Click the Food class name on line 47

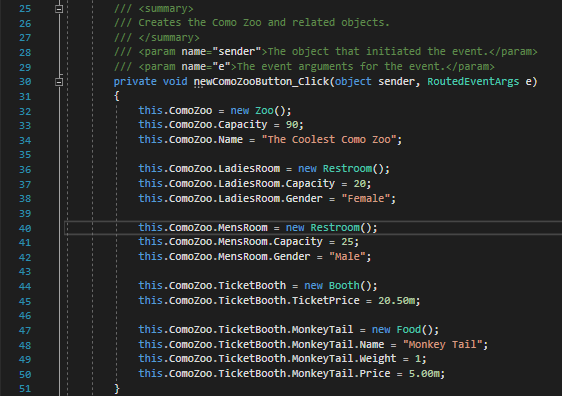pyautogui.click(x=409, y=330)
